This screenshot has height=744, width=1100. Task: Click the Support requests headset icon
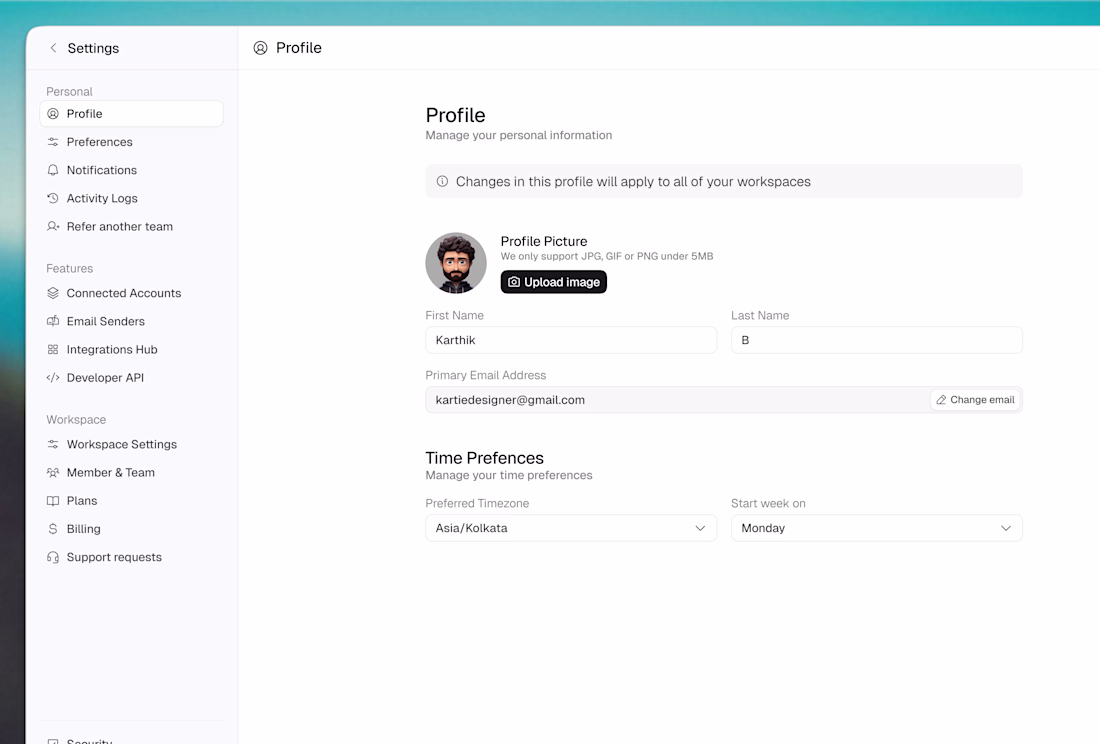[53, 557]
